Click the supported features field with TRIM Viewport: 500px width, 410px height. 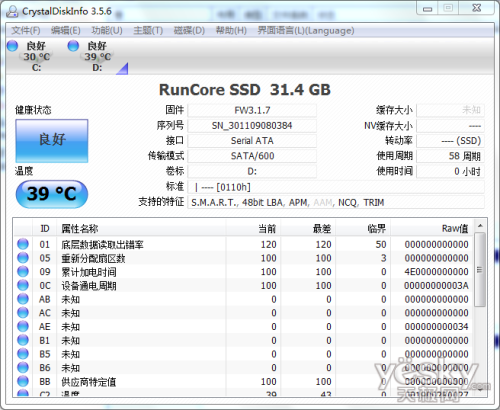[x=336, y=202]
